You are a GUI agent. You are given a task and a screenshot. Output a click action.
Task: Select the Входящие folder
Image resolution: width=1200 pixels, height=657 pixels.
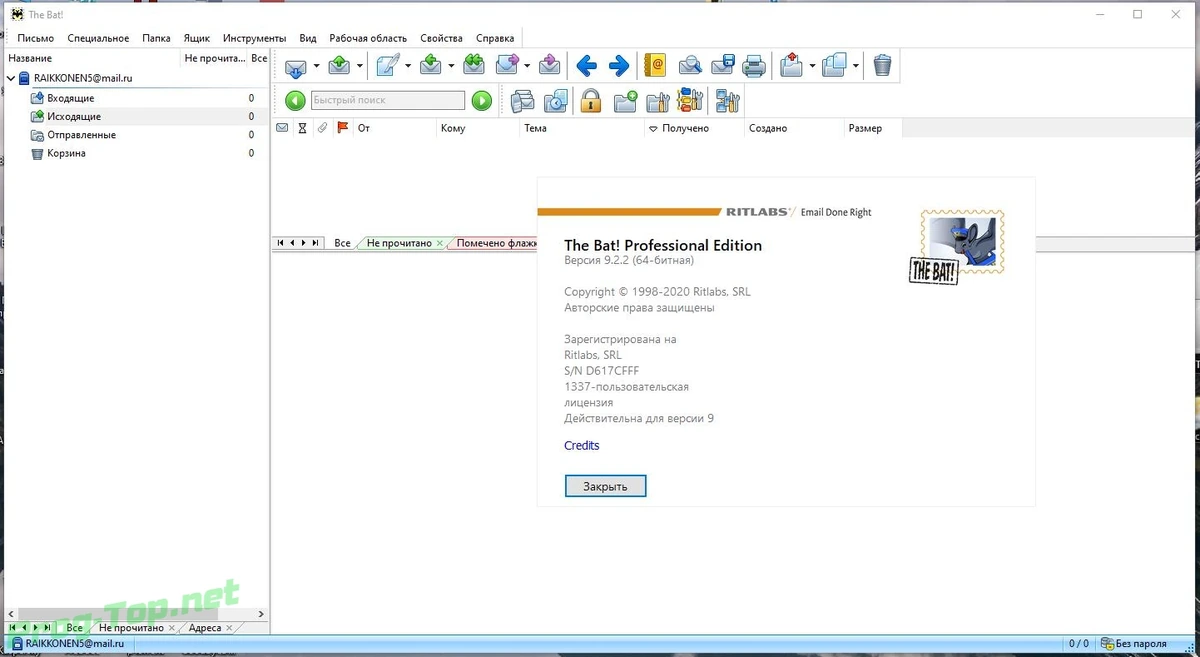click(71, 98)
